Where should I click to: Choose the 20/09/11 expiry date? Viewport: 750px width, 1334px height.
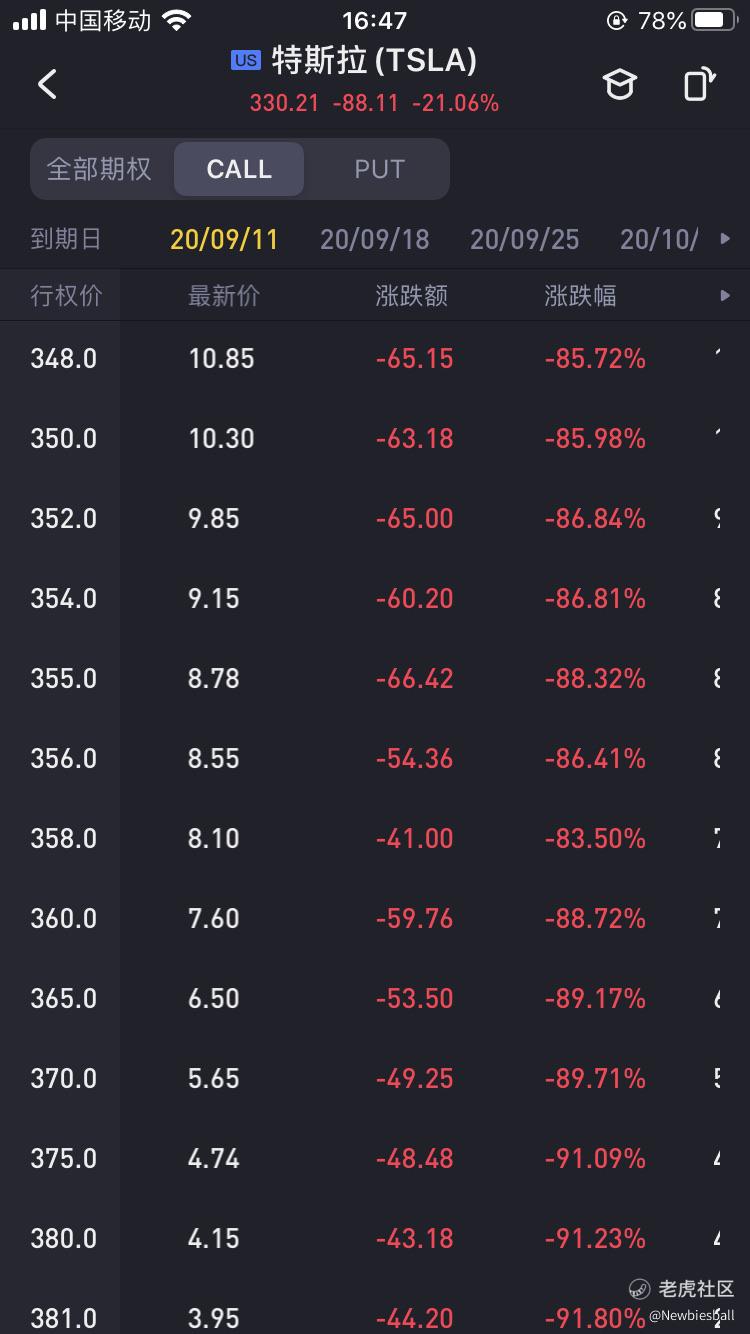tap(224, 239)
